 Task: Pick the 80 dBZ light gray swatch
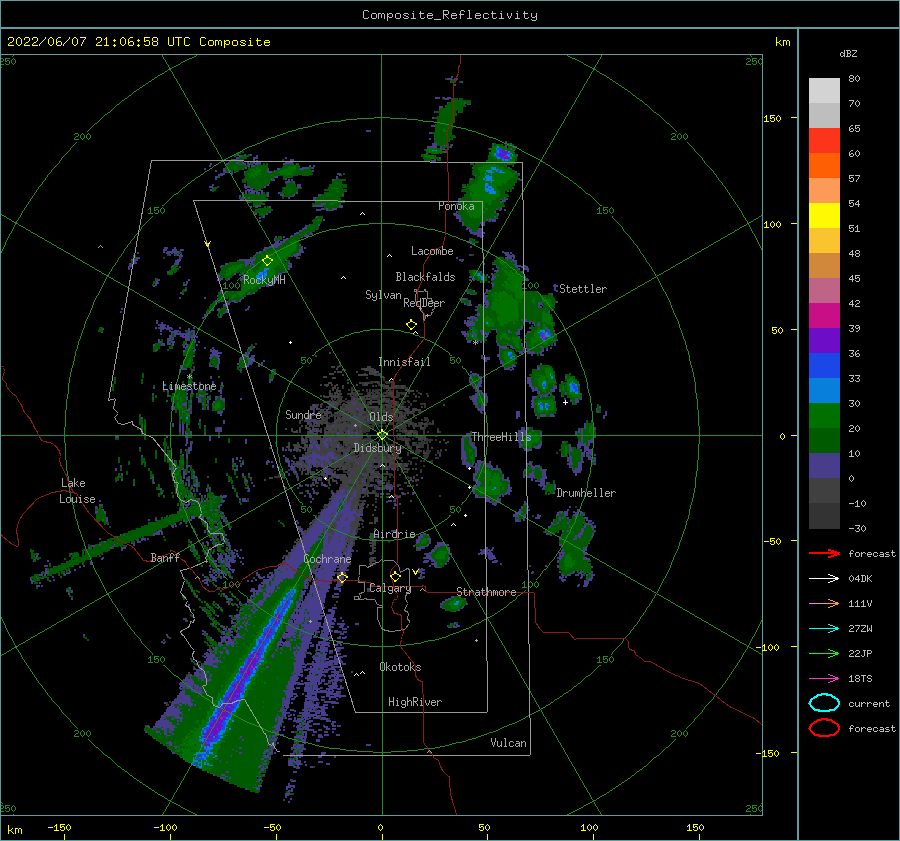pos(824,90)
